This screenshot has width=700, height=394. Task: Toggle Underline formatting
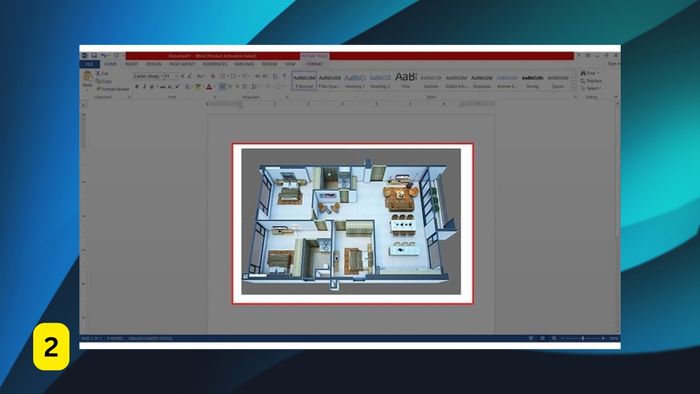click(152, 87)
